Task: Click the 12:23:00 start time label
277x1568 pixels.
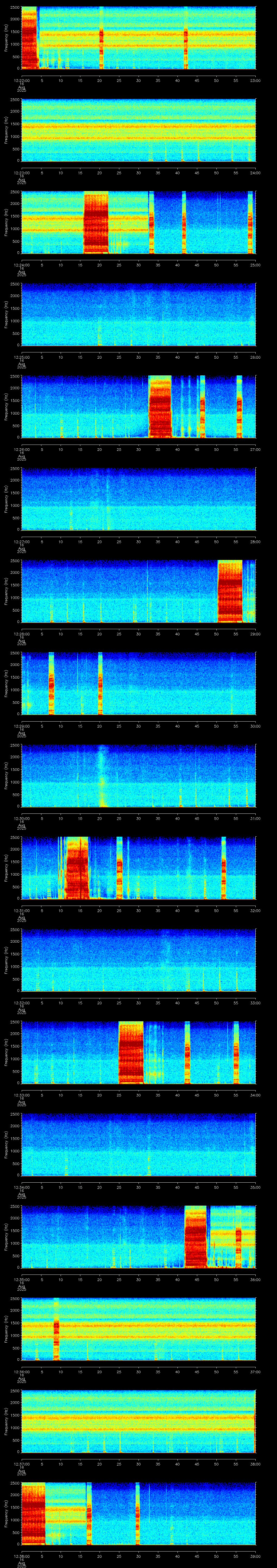Action: [21, 173]
